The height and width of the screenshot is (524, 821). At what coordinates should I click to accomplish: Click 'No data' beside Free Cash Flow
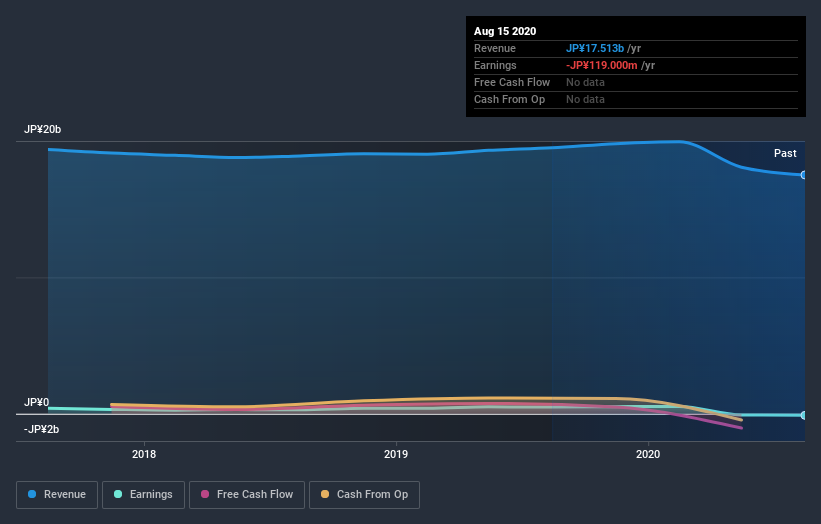[585, 82]
